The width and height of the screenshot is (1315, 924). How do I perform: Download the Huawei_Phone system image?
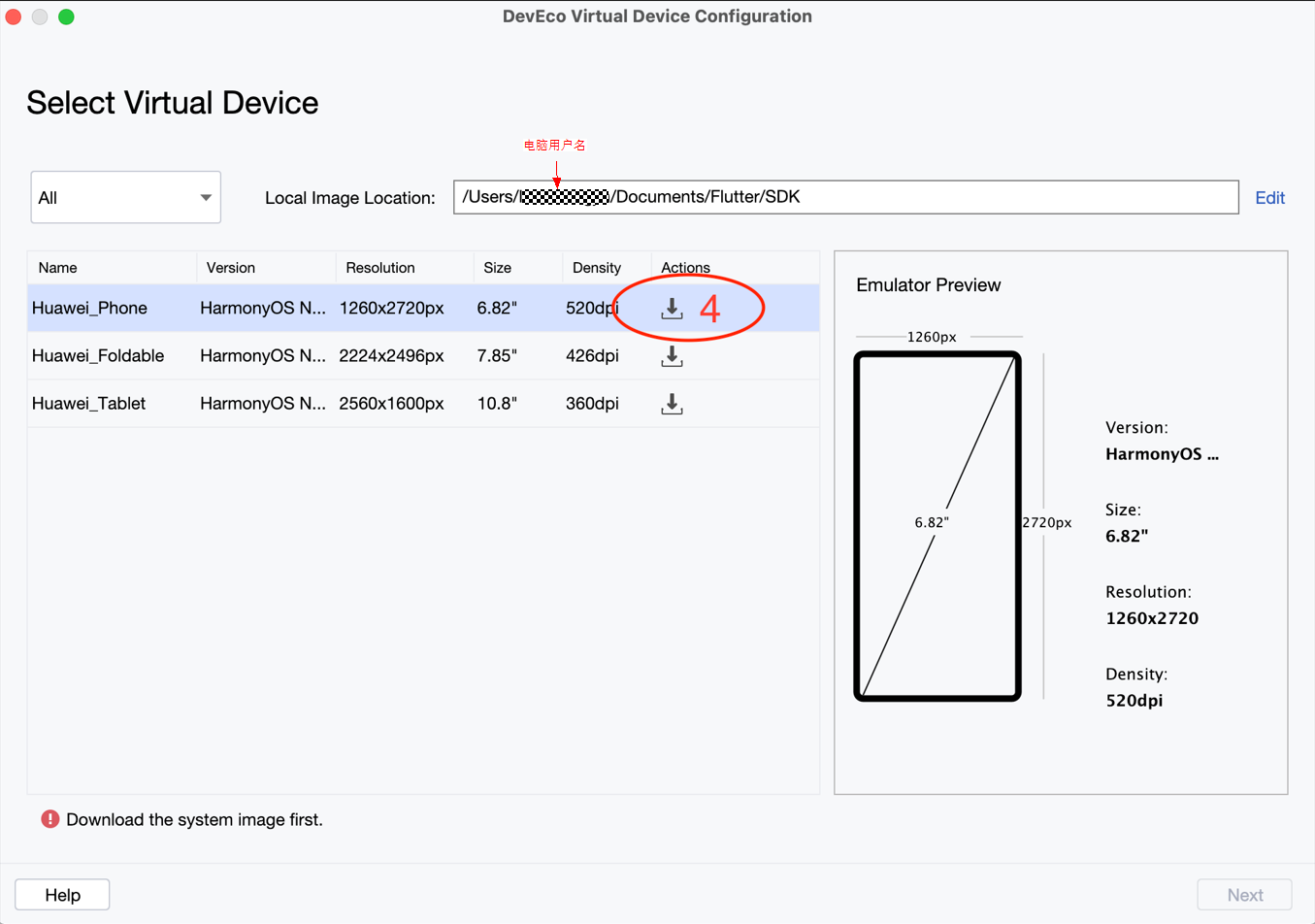tap(672, 309)
